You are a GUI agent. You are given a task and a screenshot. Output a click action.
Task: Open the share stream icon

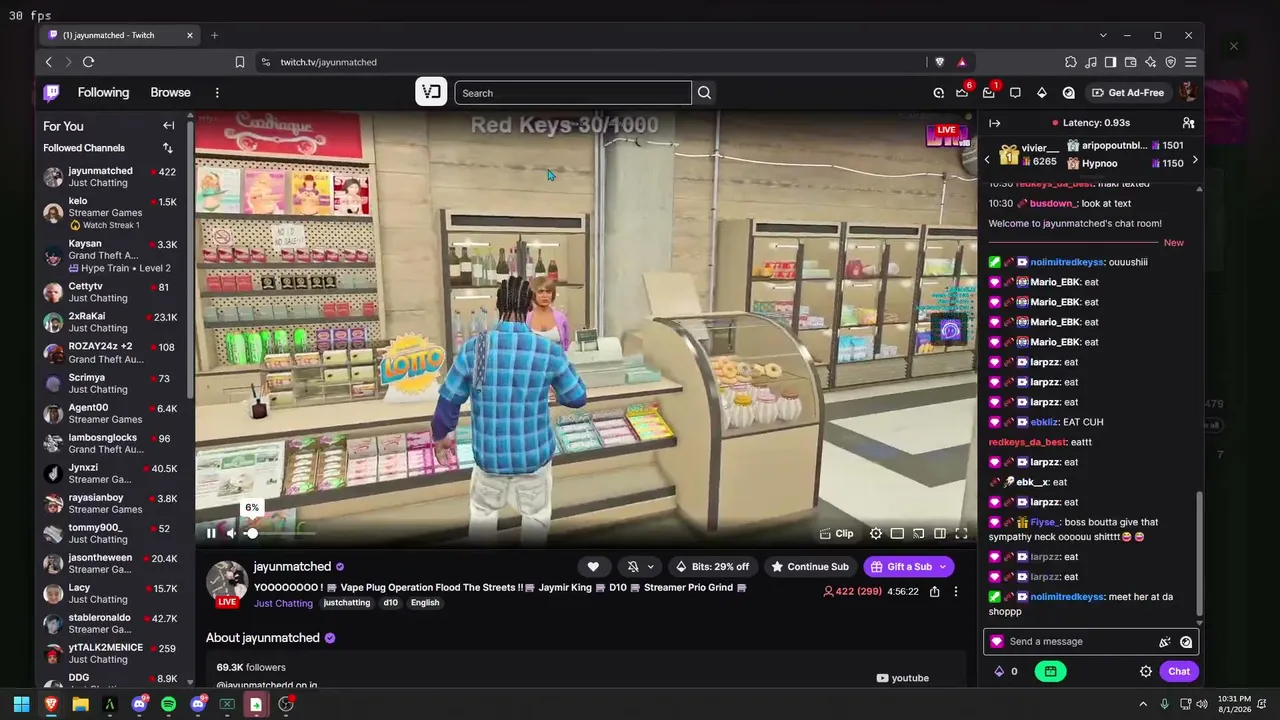click(x=934, y=592)
